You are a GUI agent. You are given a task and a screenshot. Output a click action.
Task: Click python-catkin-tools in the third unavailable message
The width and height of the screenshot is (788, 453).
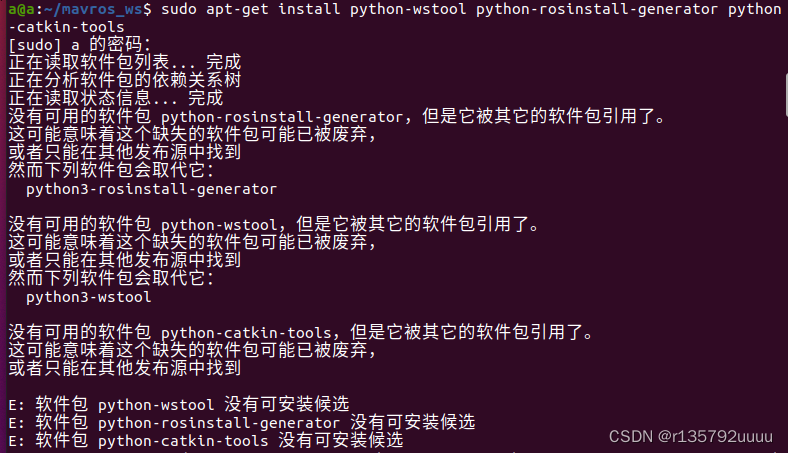(x=246, y=333)
